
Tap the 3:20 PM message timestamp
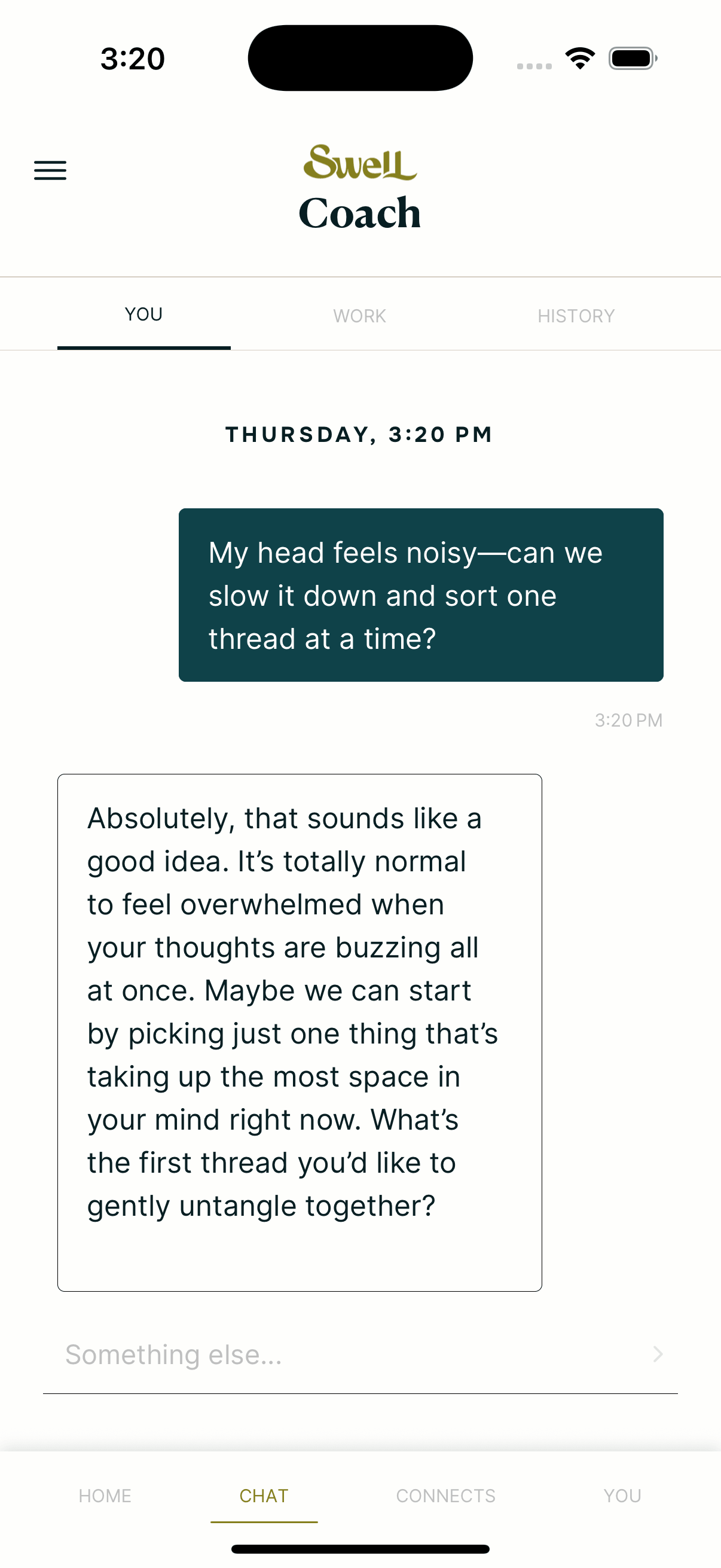point(628,720)
